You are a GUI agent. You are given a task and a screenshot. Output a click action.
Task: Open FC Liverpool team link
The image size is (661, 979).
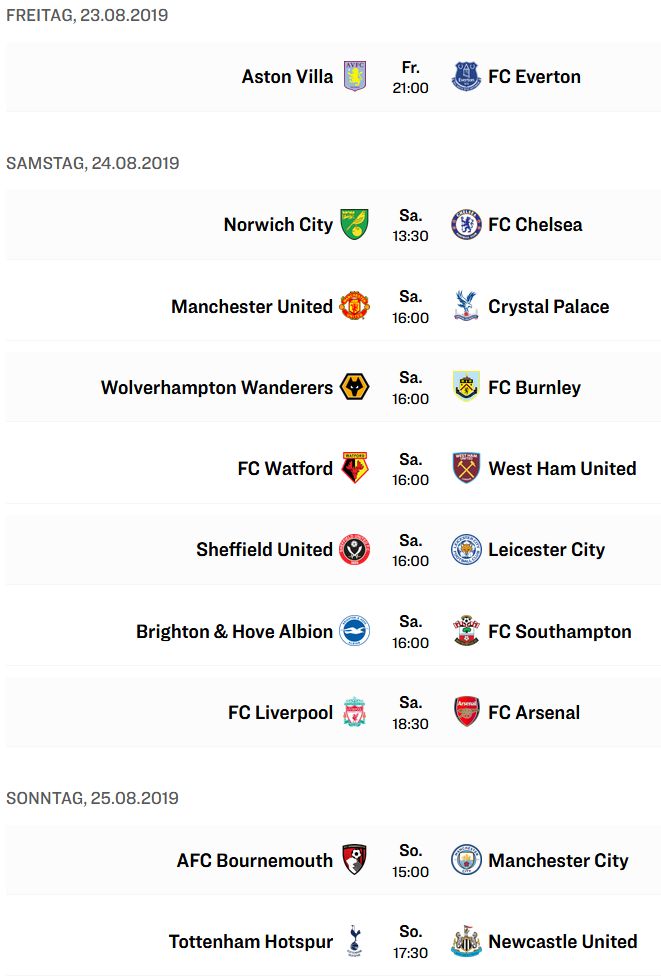(x=280, y=712)
